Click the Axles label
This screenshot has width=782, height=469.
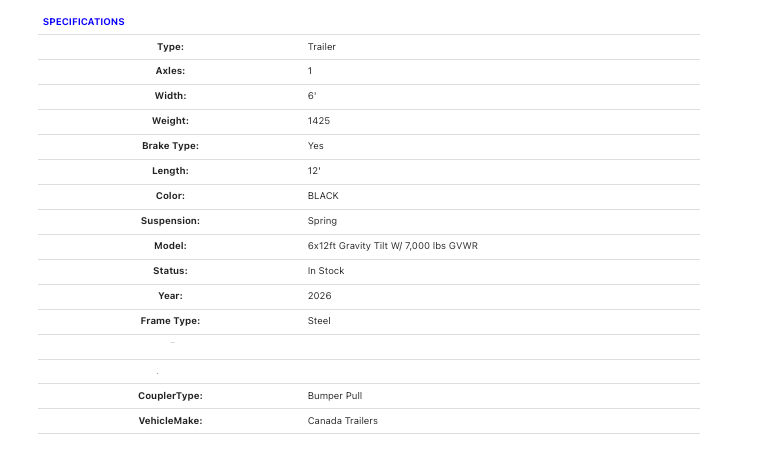(170, 71)
